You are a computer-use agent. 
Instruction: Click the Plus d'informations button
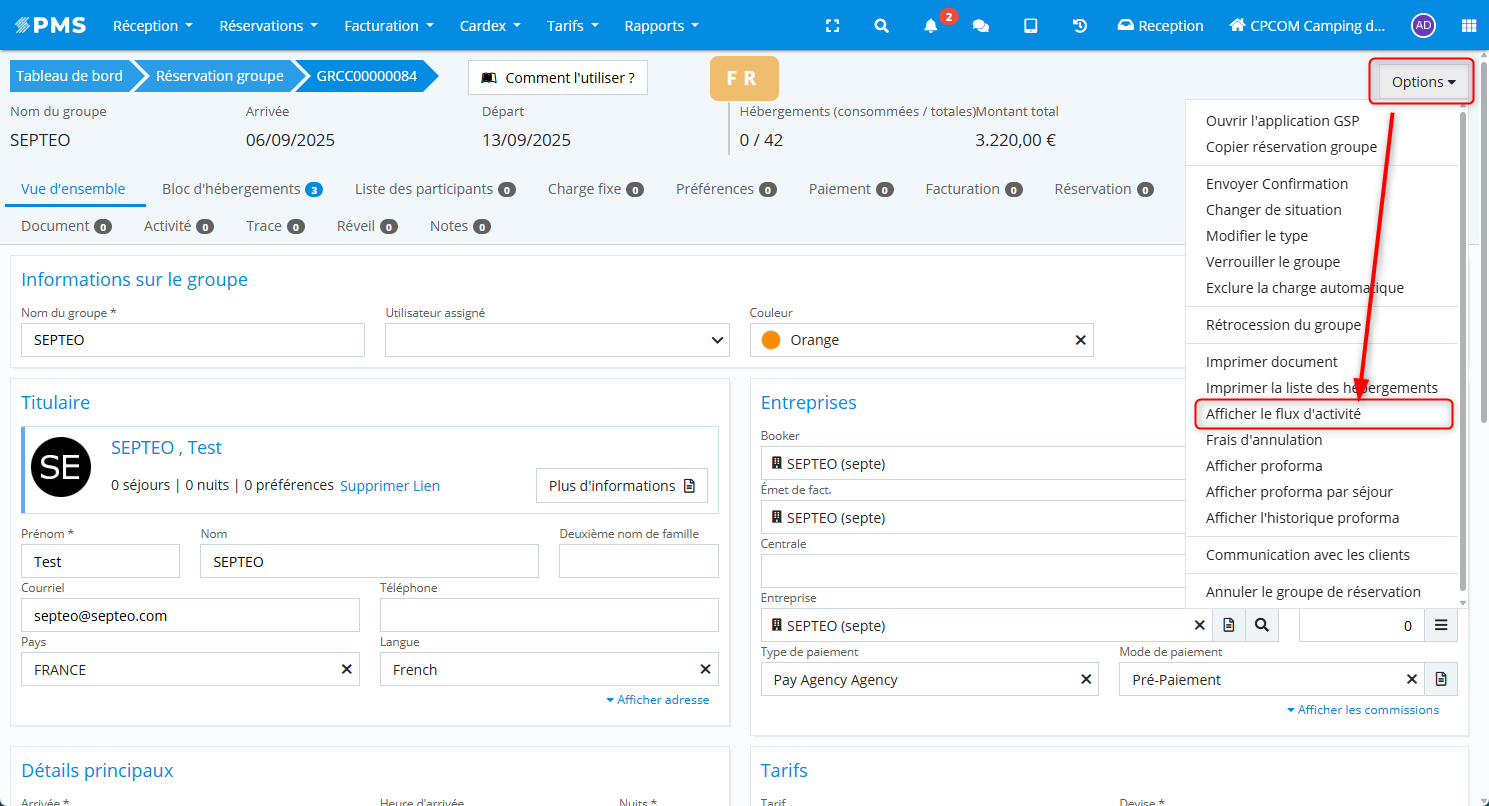tap(621, 486)
